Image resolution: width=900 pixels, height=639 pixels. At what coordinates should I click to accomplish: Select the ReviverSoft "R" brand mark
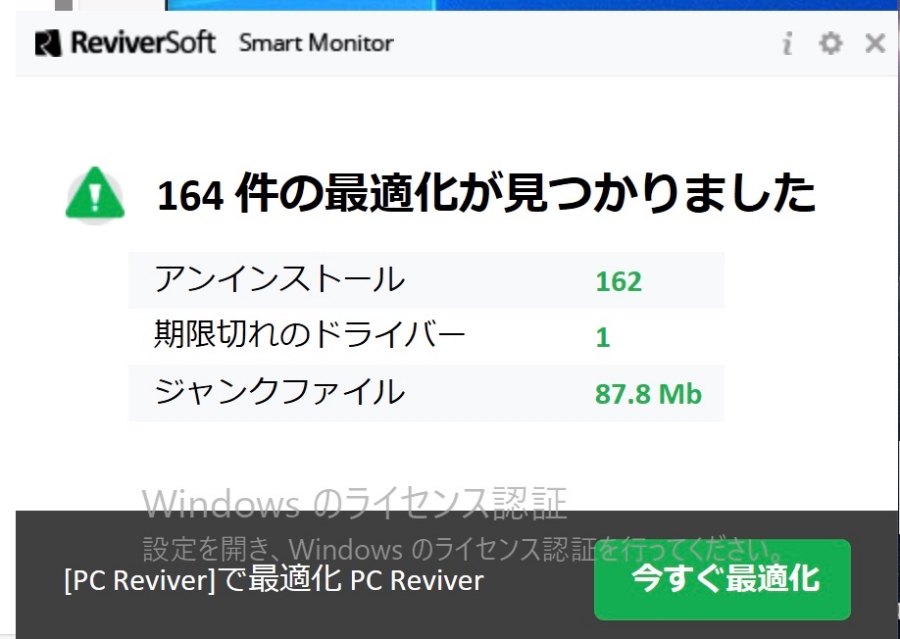pos(48,43)
